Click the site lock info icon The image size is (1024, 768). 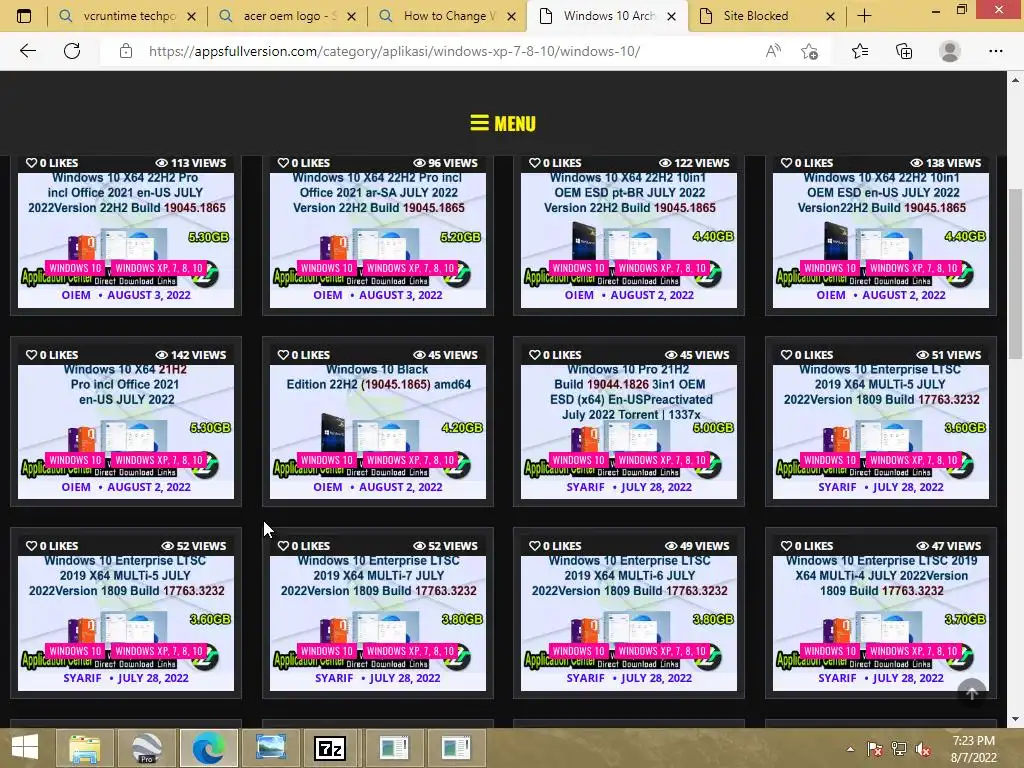coord(126,51)
